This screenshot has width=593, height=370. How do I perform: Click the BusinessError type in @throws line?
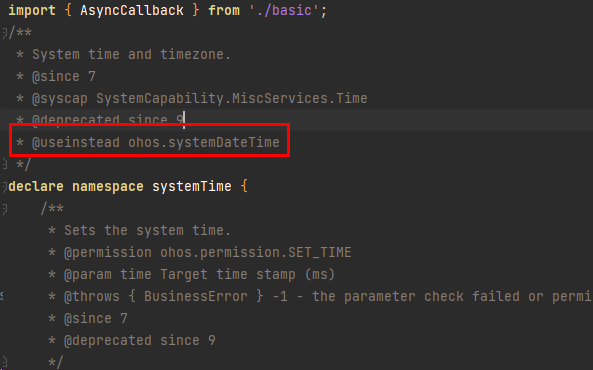click(196, 297)
